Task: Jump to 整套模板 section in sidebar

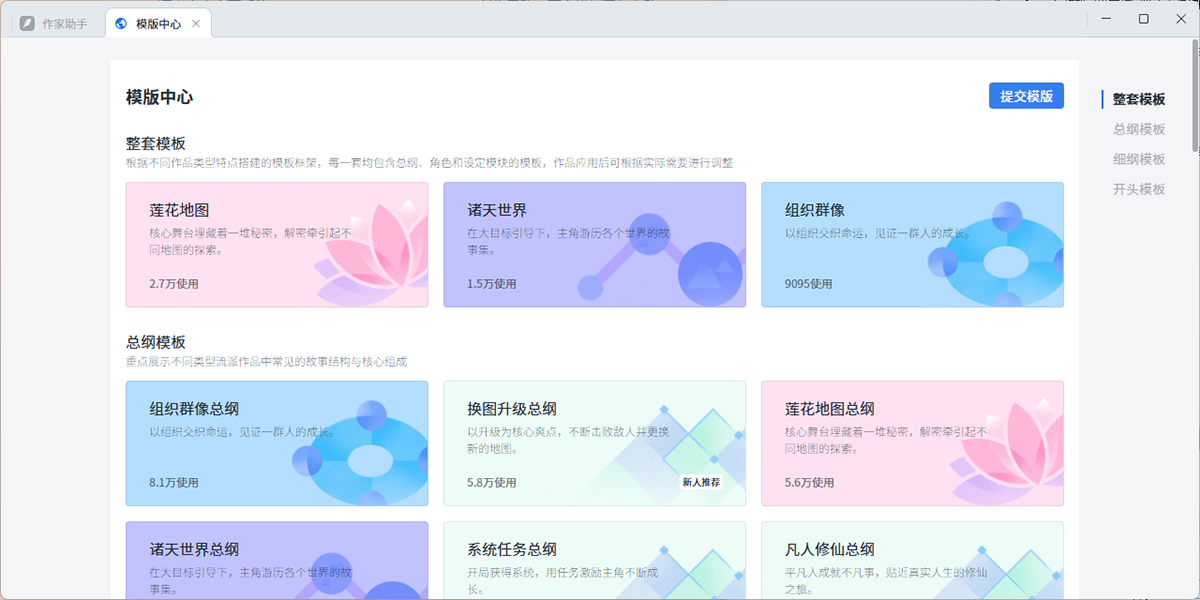Action: [1139, 99]
